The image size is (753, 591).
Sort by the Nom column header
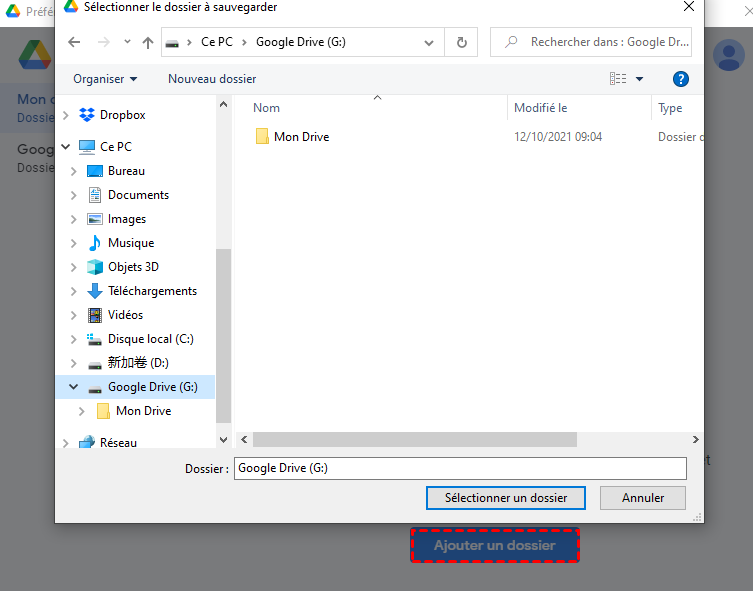point(266,108)
